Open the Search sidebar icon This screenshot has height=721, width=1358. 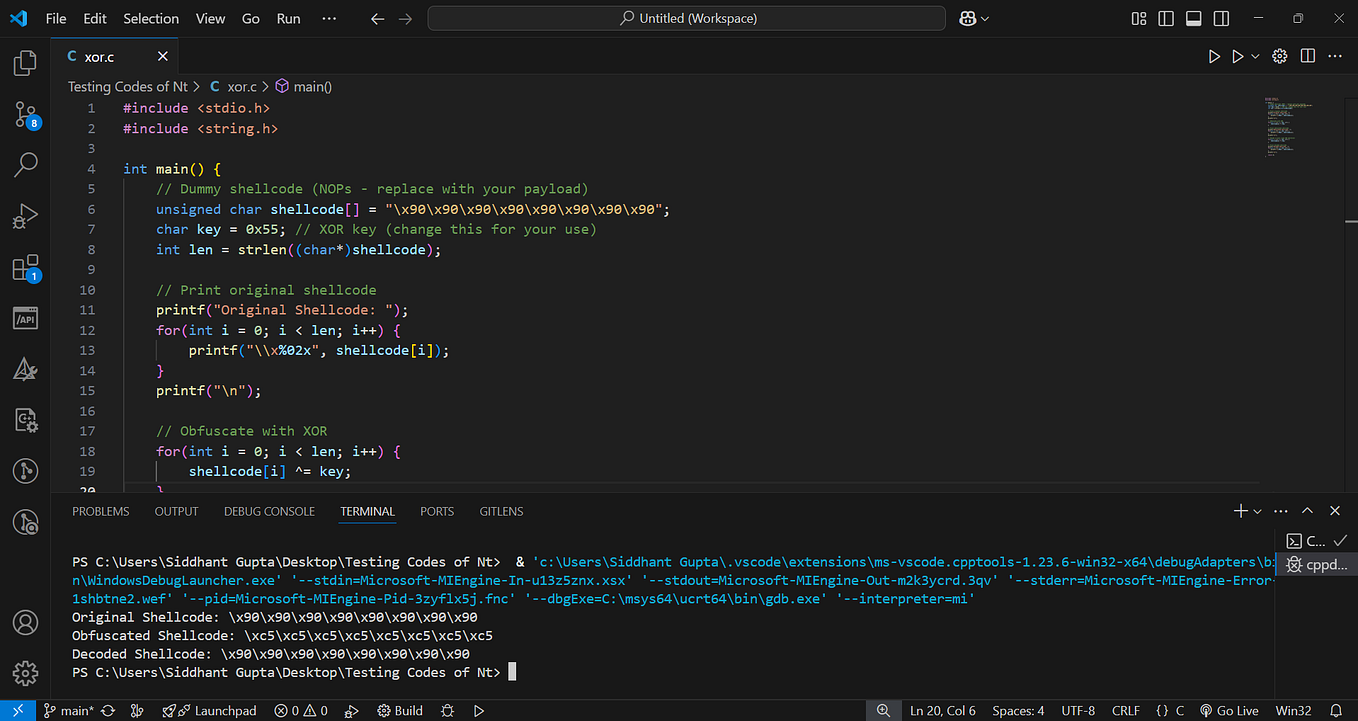[x=25, y=165]
